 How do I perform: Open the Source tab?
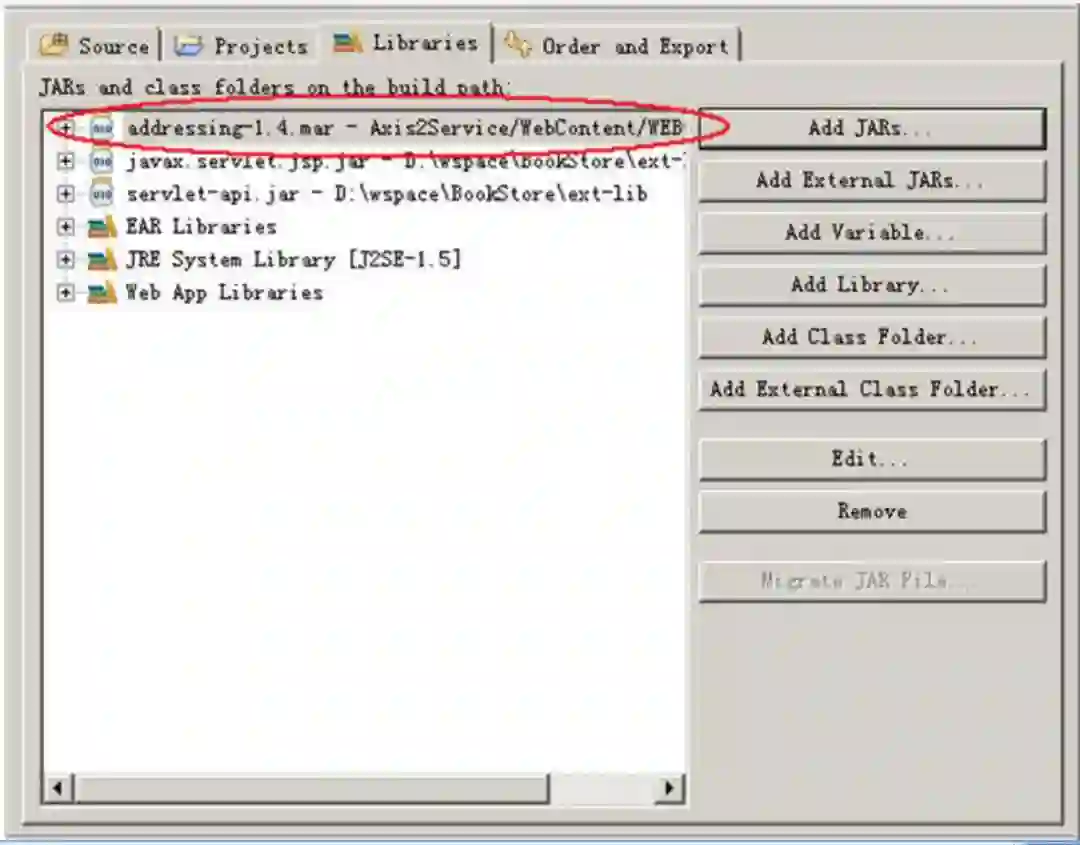[x=94, y=46]
